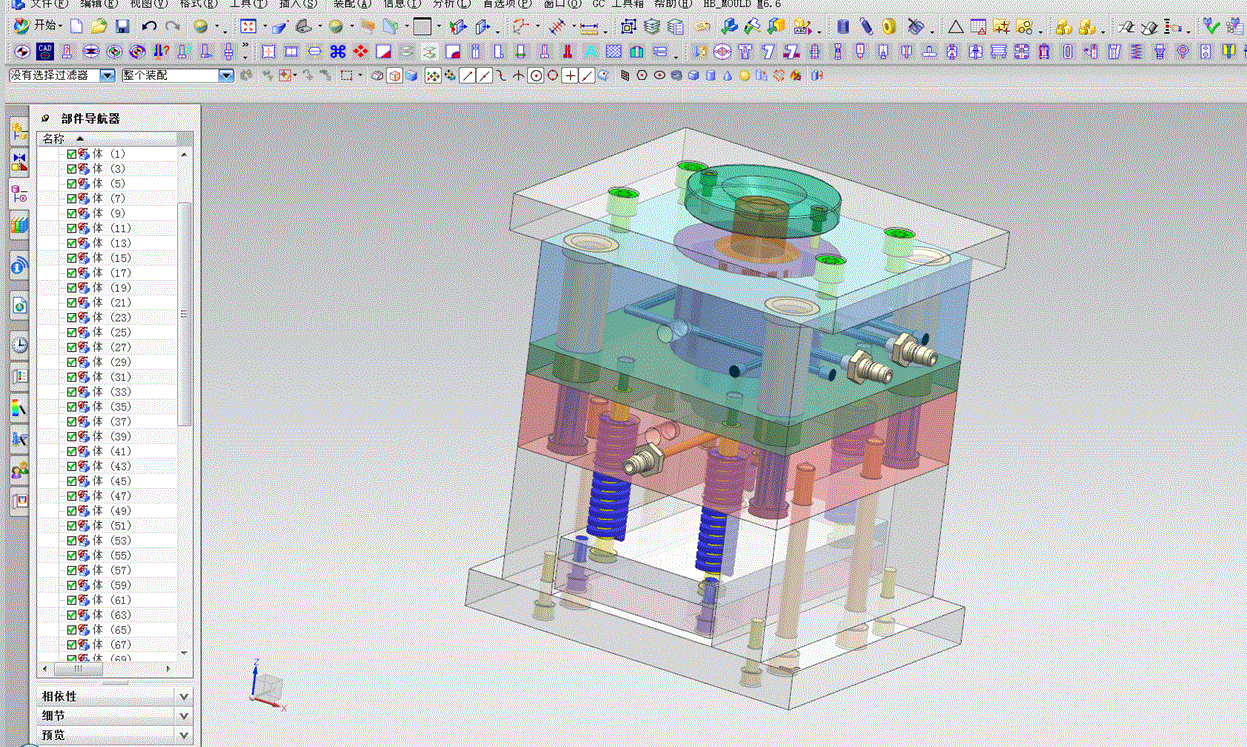Viewport: 1247px width, 747px height.
Task: Uncheck the checkbox for 体 (43)
Action: click(72, 466)
